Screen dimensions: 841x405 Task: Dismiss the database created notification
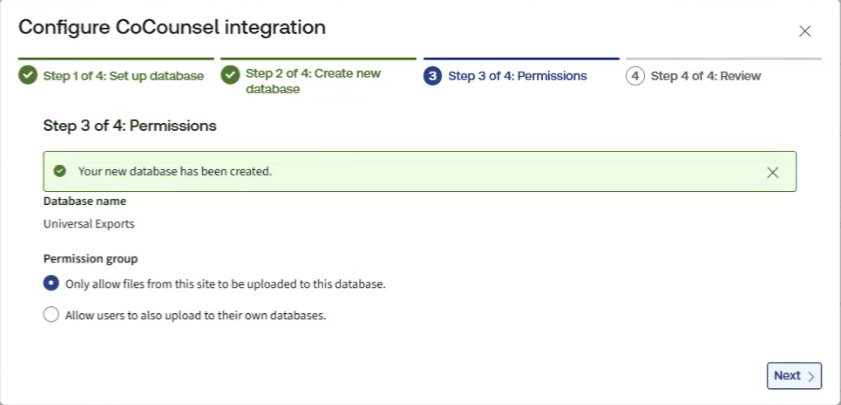pyautogui.click(x=772, y=172)
